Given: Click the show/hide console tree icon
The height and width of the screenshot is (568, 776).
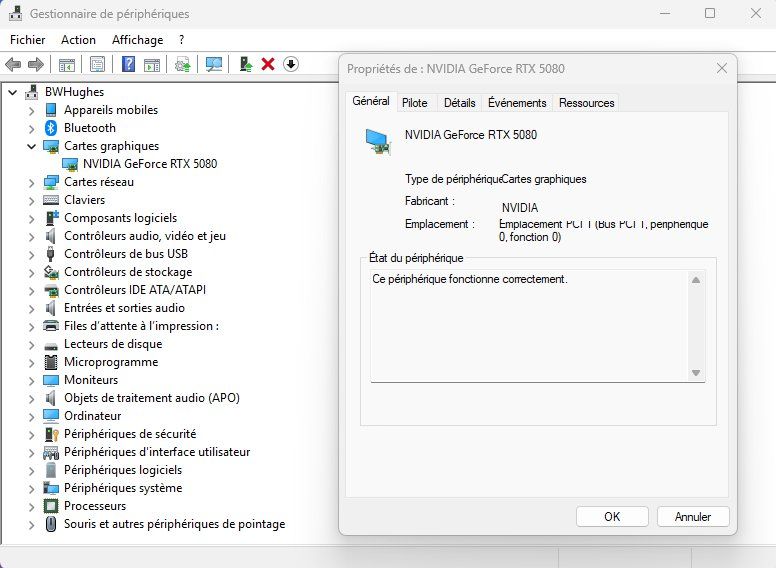Looking at the screenshot, I should (67, 64).
